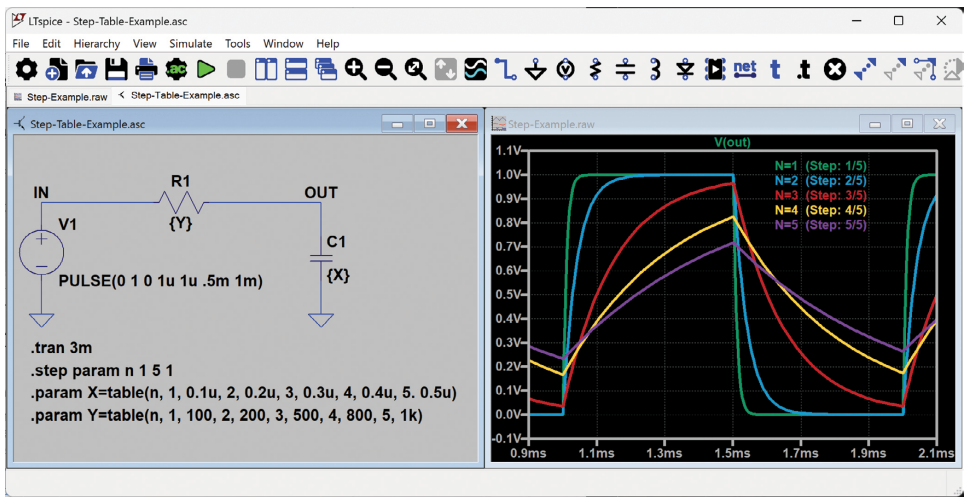Image resolution: width=975 pixels, height=503 pixels.
Task: Zoom to fit with the magnifier arrows icon
Action: [x=415, y=69]
